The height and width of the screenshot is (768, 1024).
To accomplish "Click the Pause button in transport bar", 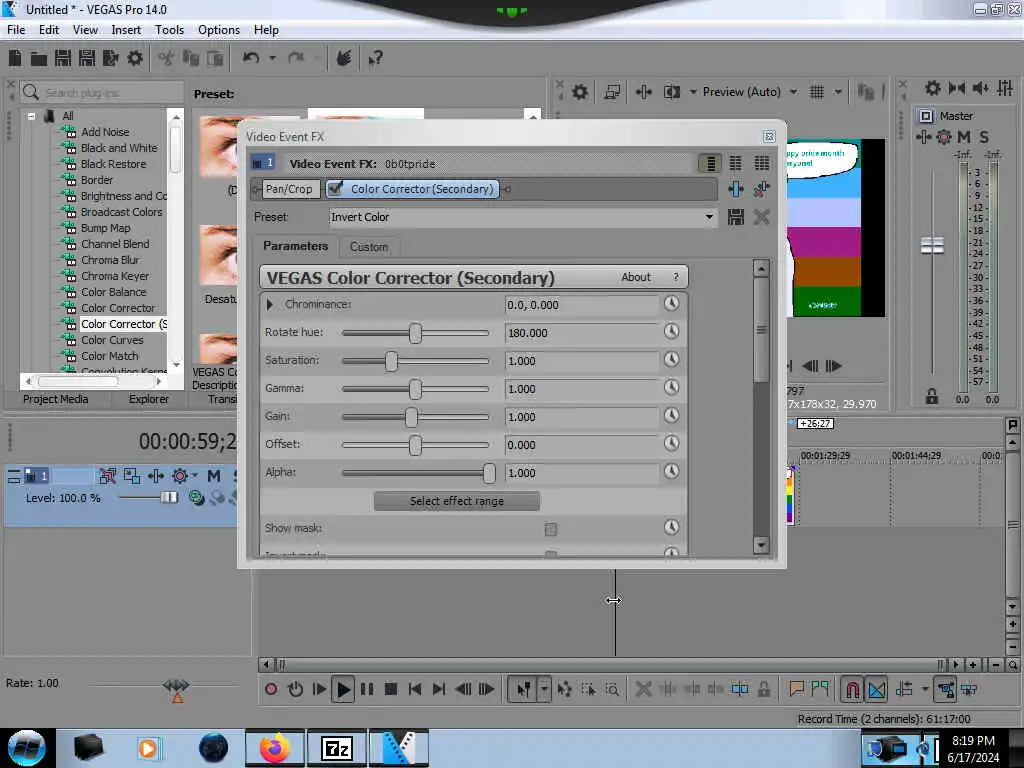I will pyautogui.click(x=367, y=689).
